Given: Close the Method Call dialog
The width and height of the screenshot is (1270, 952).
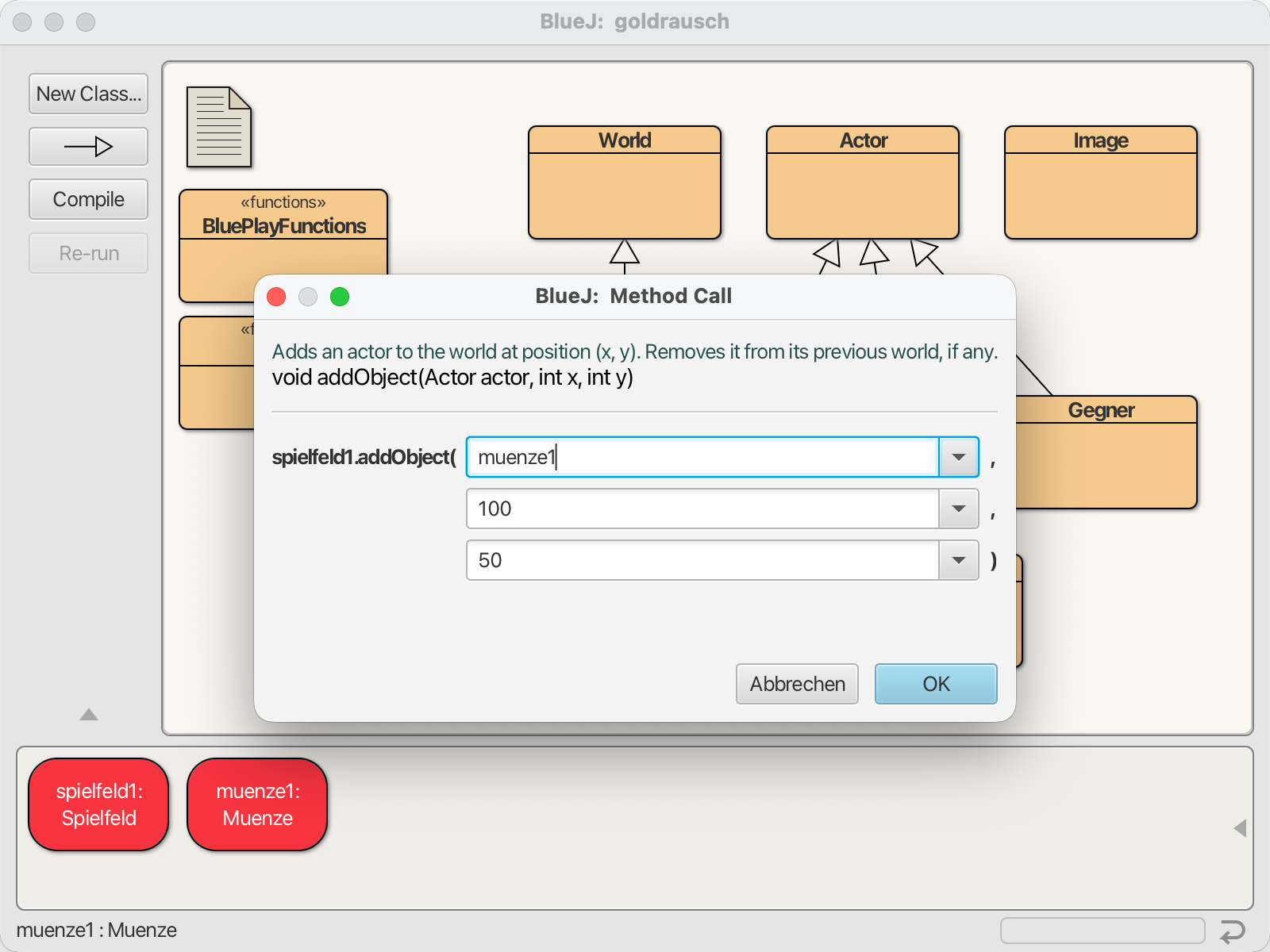Looking at the screenshot, I should tap(276, 297).
